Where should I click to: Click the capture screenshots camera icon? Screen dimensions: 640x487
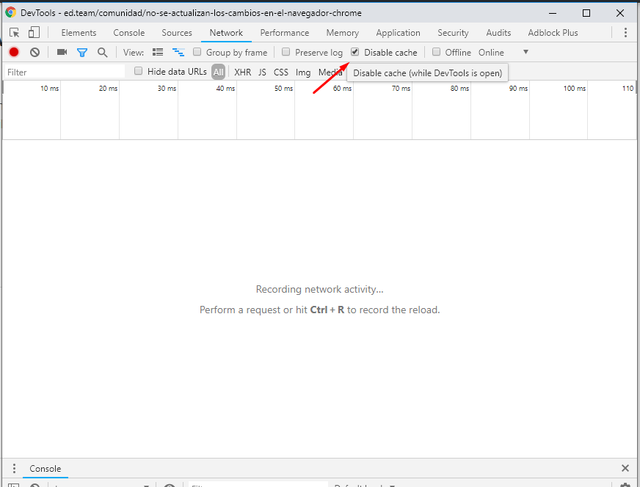62,52
